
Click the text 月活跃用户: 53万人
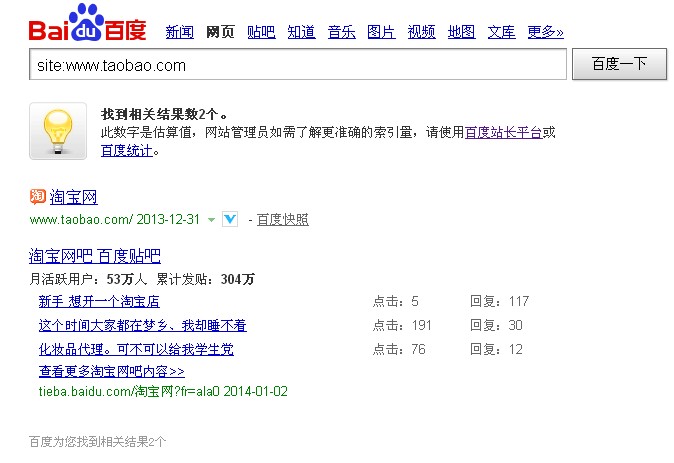coord(88,279)
